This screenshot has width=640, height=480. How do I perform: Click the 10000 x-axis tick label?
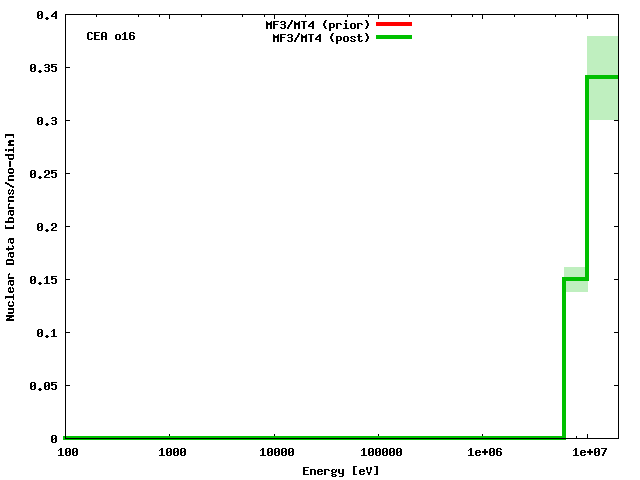point(274,453)
